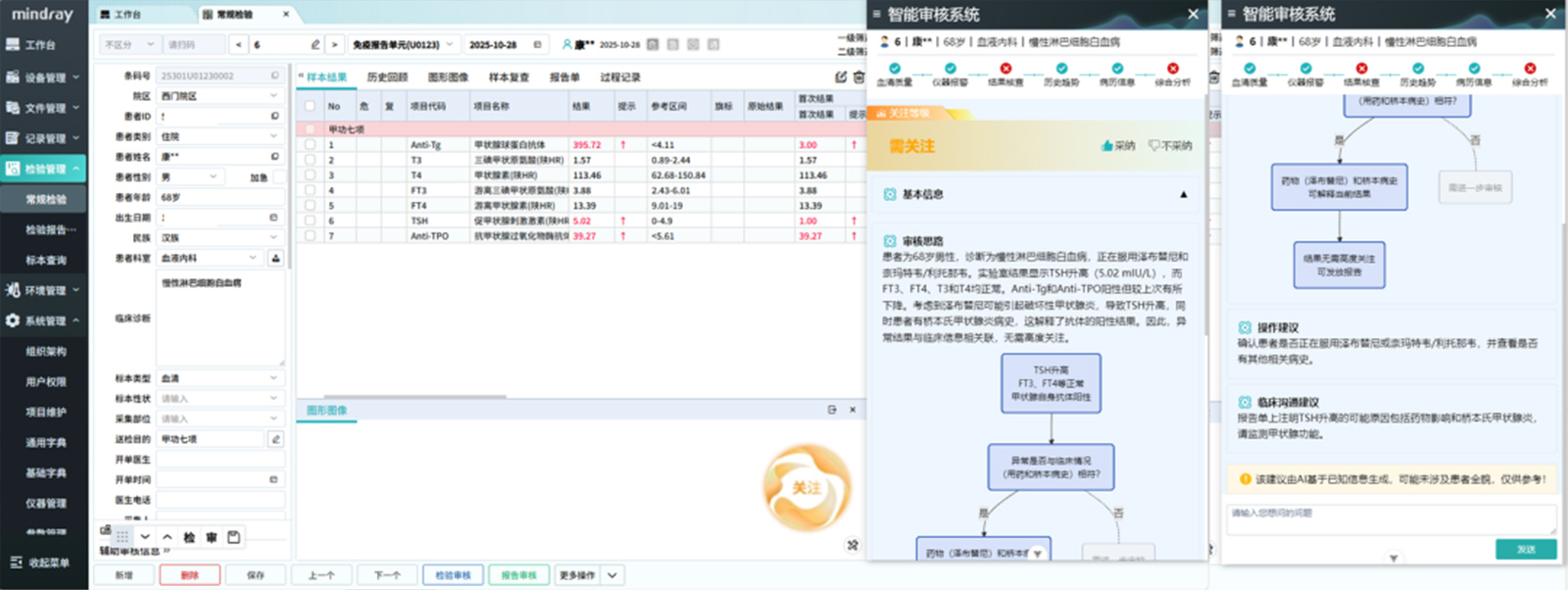Click the question input field in AI panel

[x=1390, y=518]
